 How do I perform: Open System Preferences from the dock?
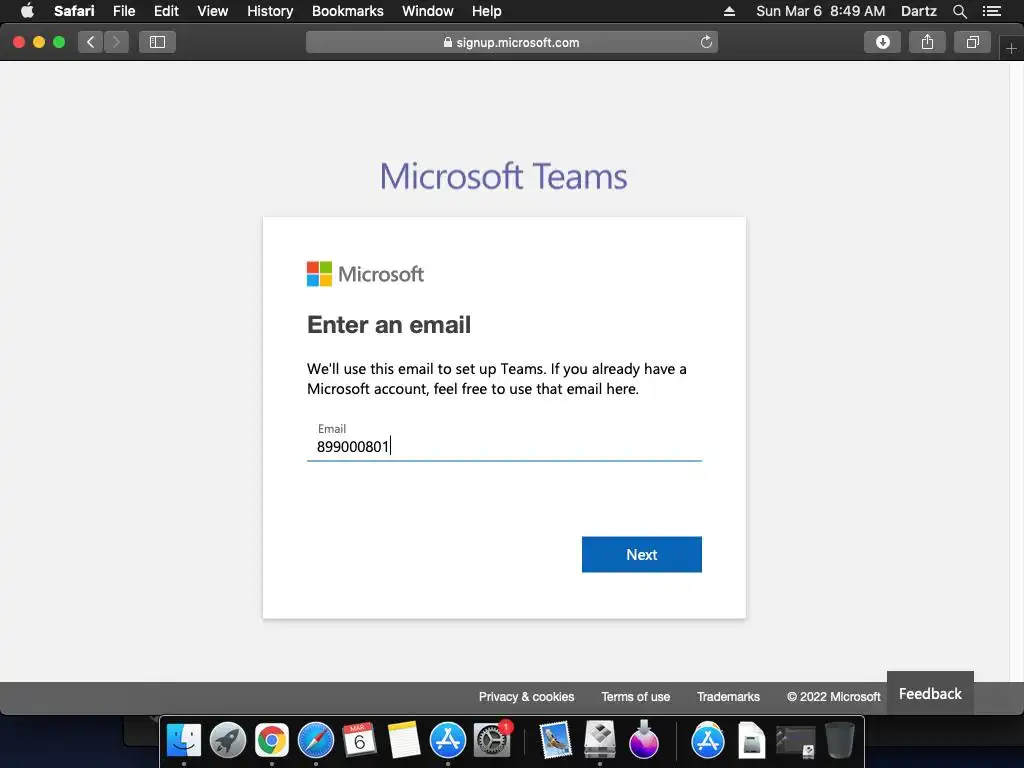click(x=492, y=741)
